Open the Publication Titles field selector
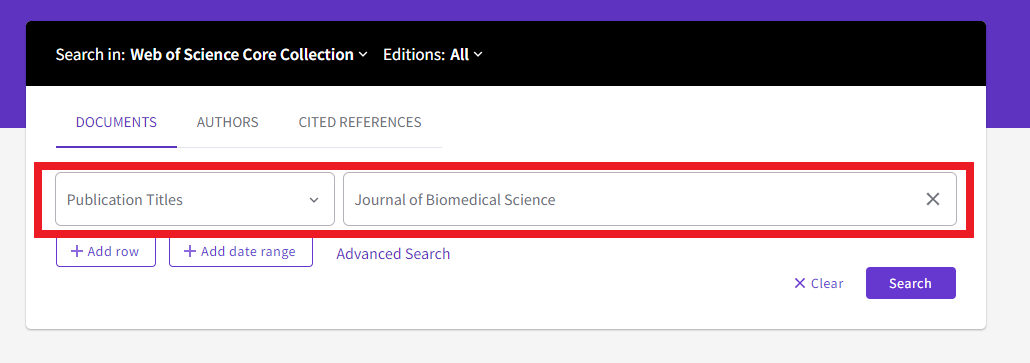This screenshot has height=363, width=1030. pyautogui.click(x=195, y=200)
